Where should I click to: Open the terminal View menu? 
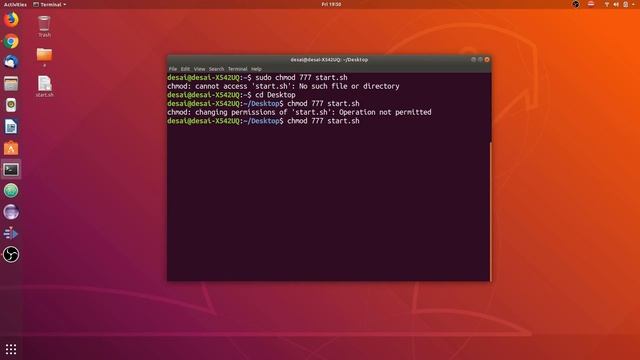[x=199, y=69]
